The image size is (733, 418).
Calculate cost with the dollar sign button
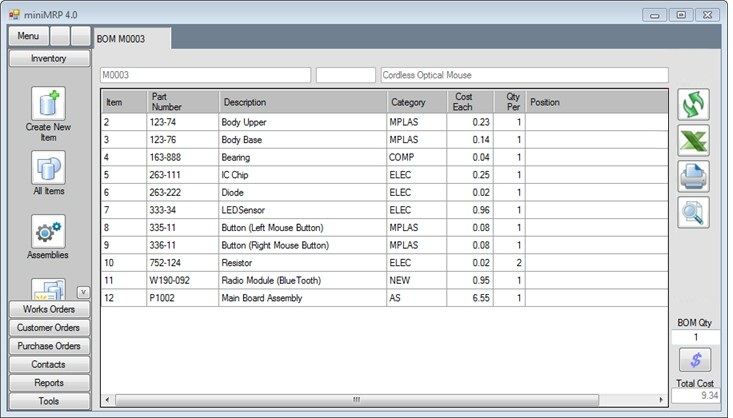click(693, 360)
